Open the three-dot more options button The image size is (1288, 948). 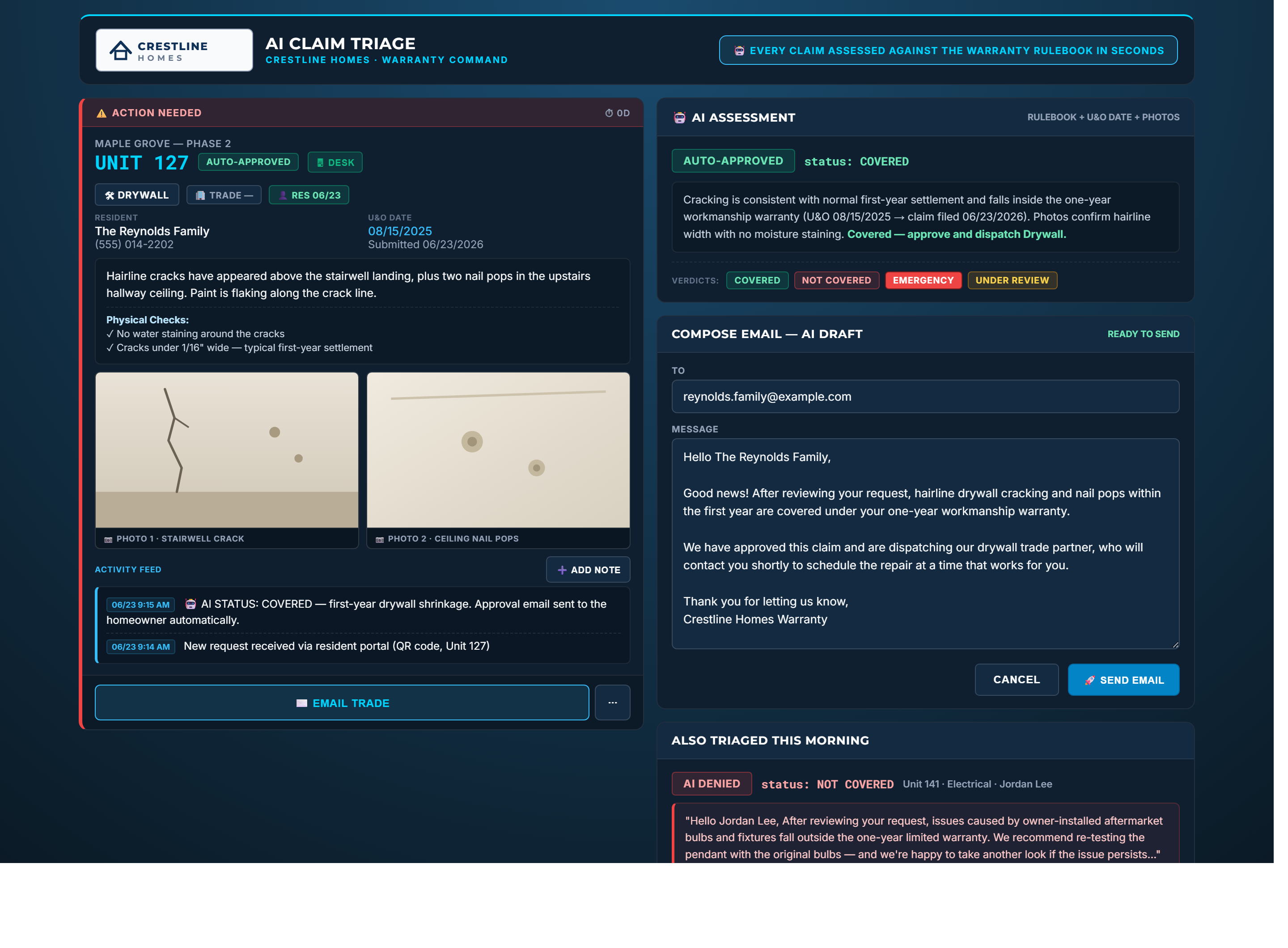pos(612,703)
